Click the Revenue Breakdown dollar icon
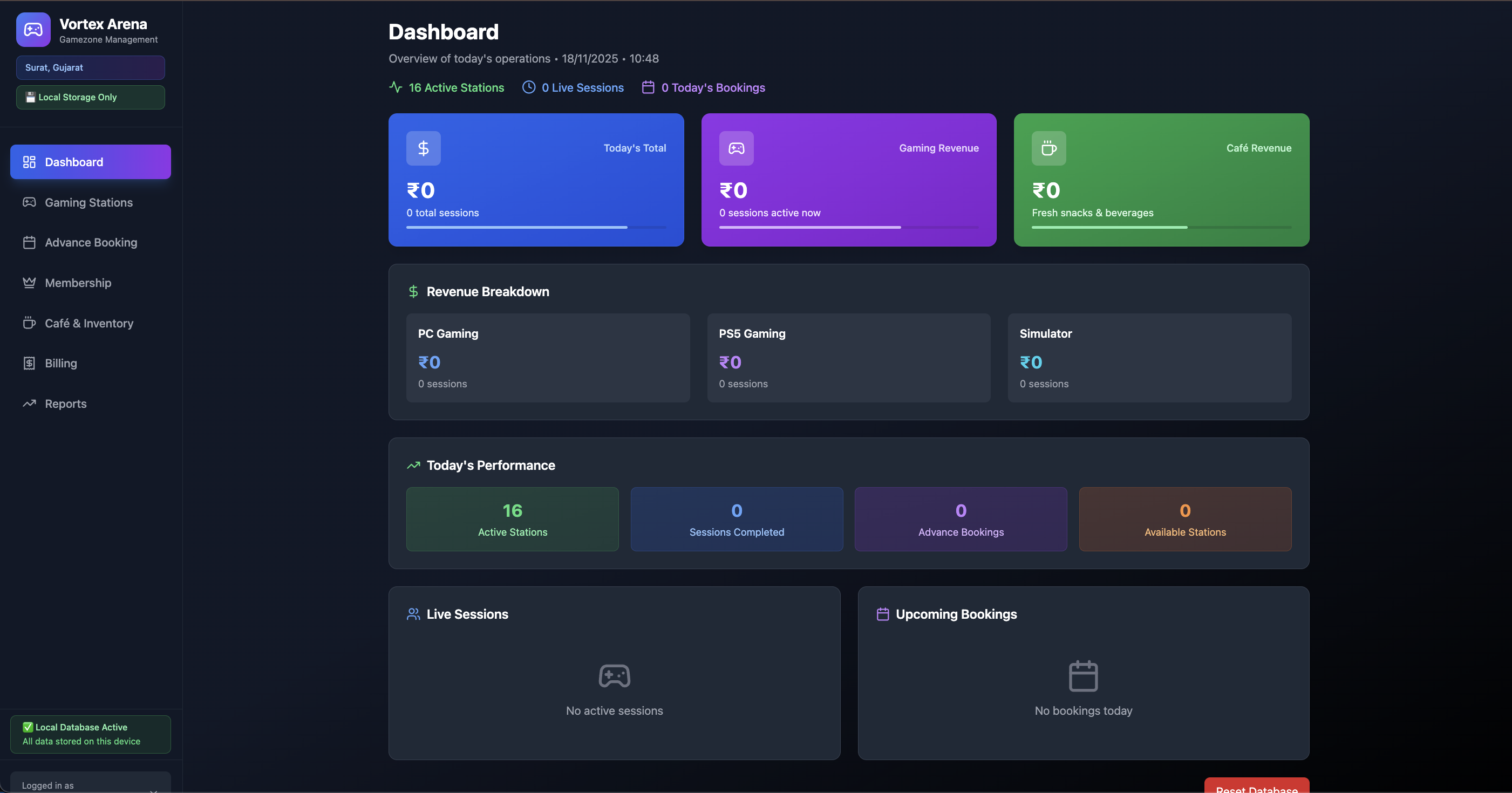This screenshot has width=1512, height=793. click(x=413, y=291)
